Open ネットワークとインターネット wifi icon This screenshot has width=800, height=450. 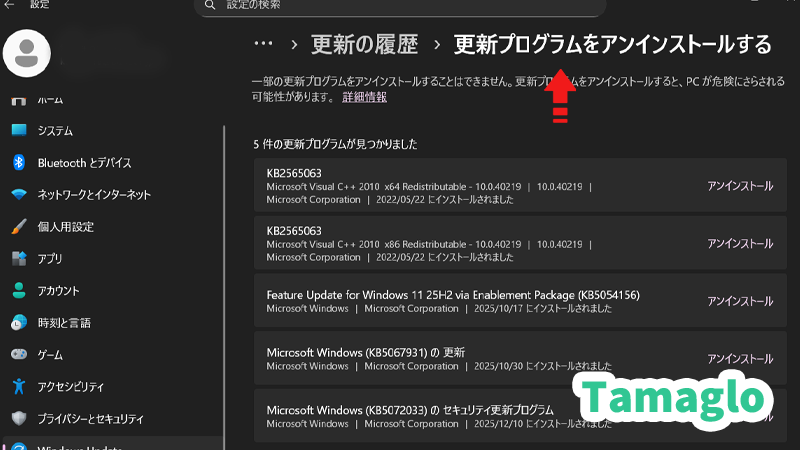pos(18,195)
